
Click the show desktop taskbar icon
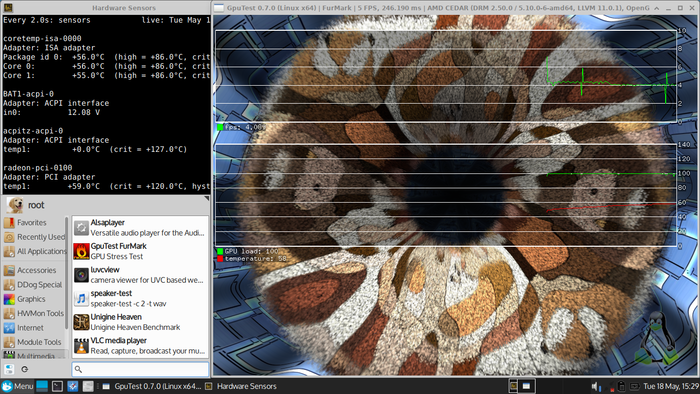pos(42,386)
